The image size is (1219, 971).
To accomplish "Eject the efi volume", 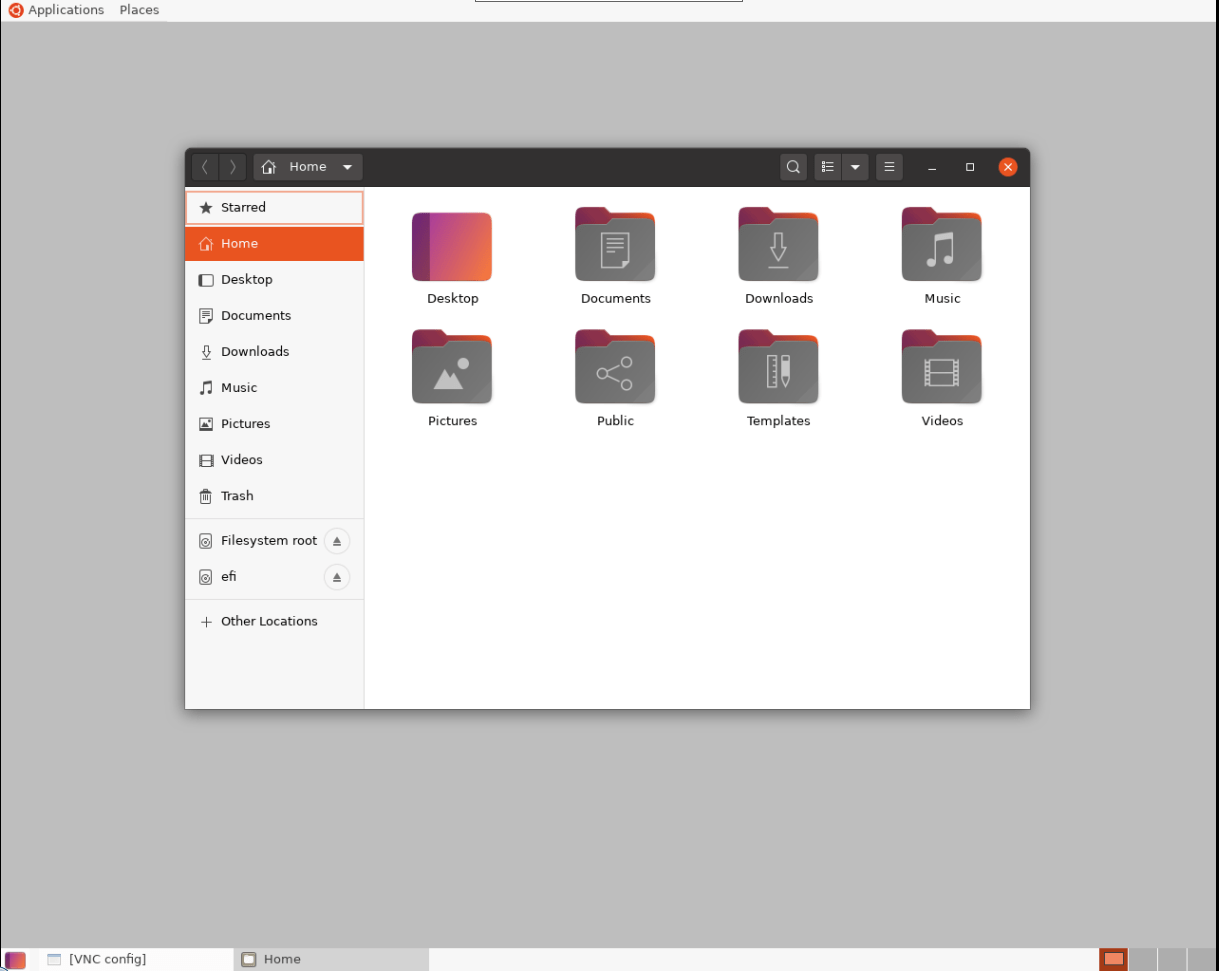I will pos(337,577).
